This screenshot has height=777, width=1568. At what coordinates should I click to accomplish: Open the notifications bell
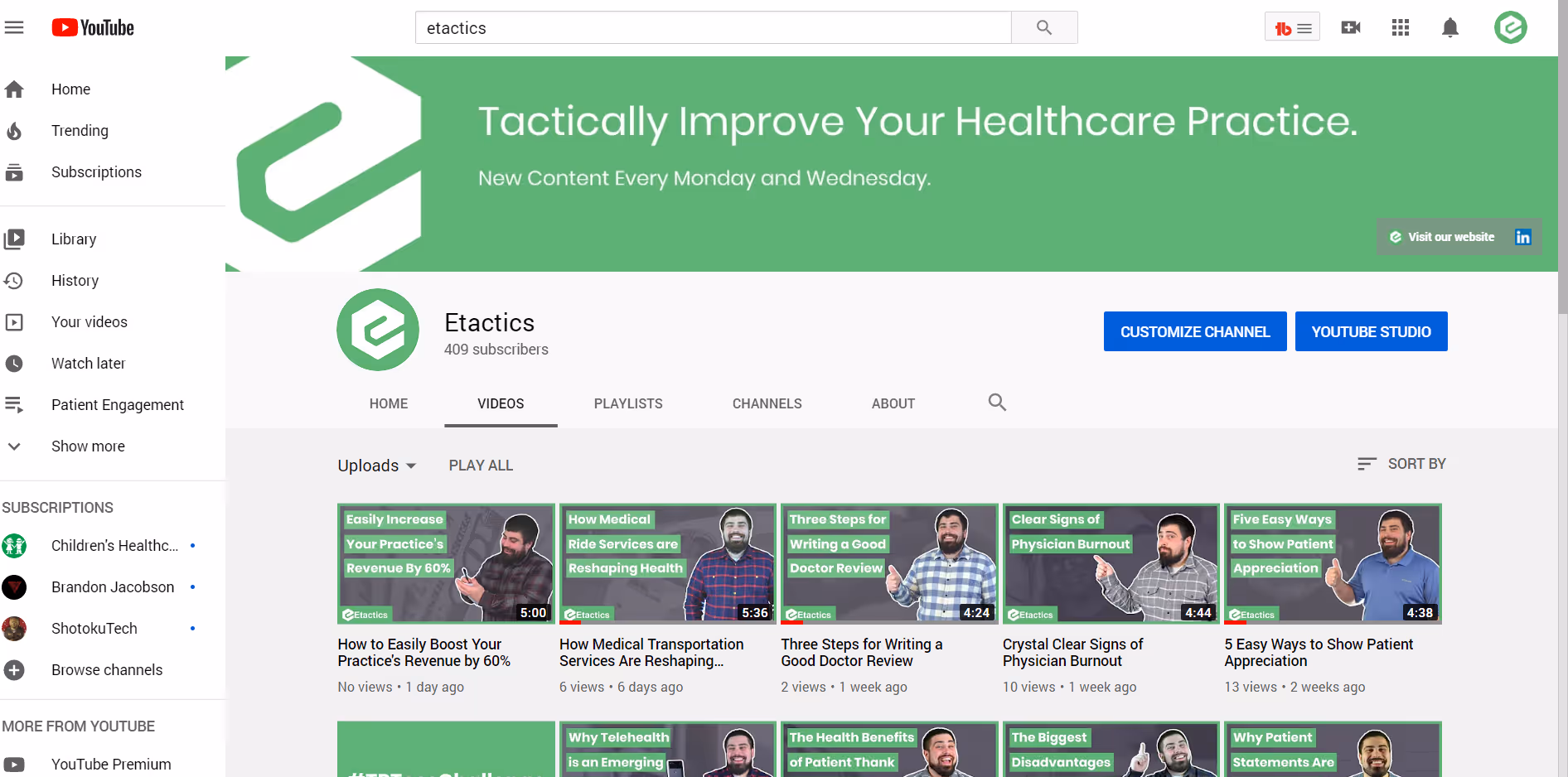[1450, 27]
